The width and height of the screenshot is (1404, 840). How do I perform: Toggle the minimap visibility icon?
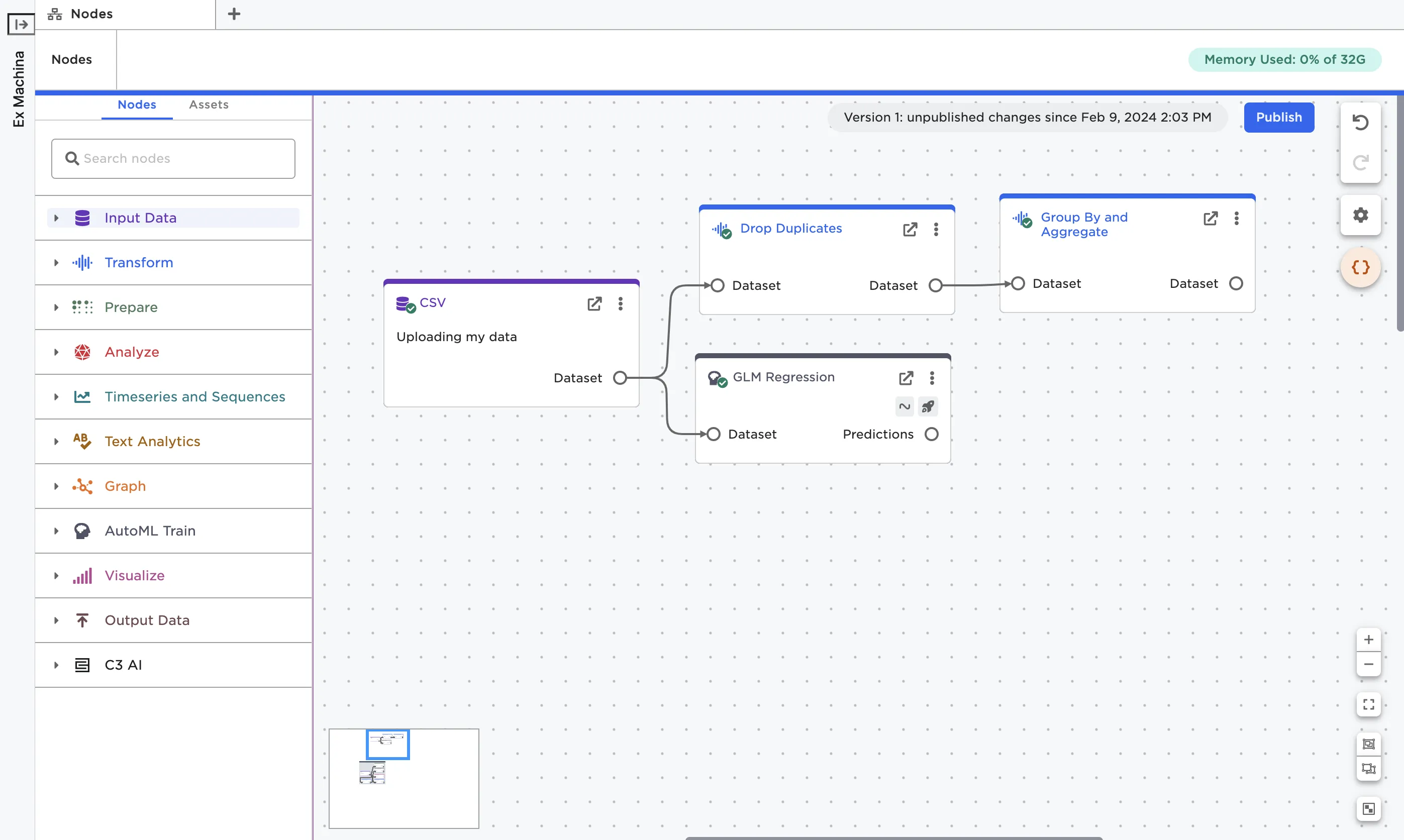tap(1368, 809)
